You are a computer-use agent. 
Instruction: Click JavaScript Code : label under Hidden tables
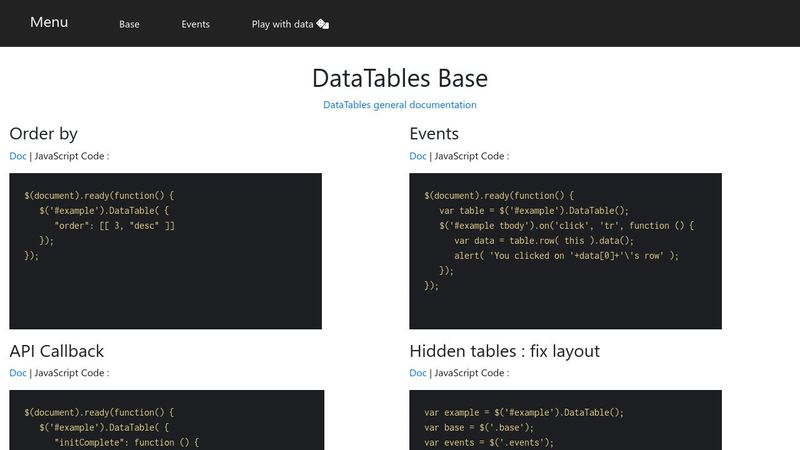(472, 373)
